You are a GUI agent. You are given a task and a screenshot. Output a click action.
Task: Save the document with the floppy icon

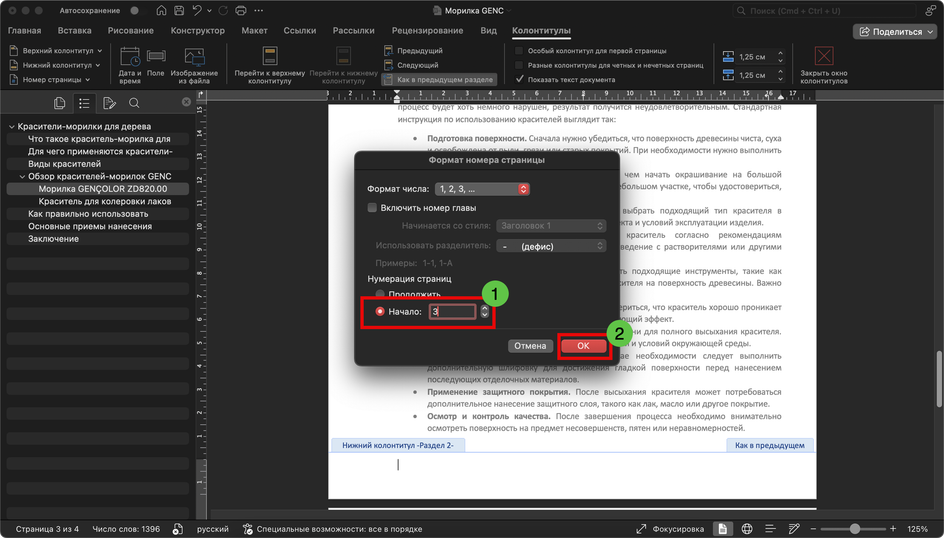coord(179,10)
